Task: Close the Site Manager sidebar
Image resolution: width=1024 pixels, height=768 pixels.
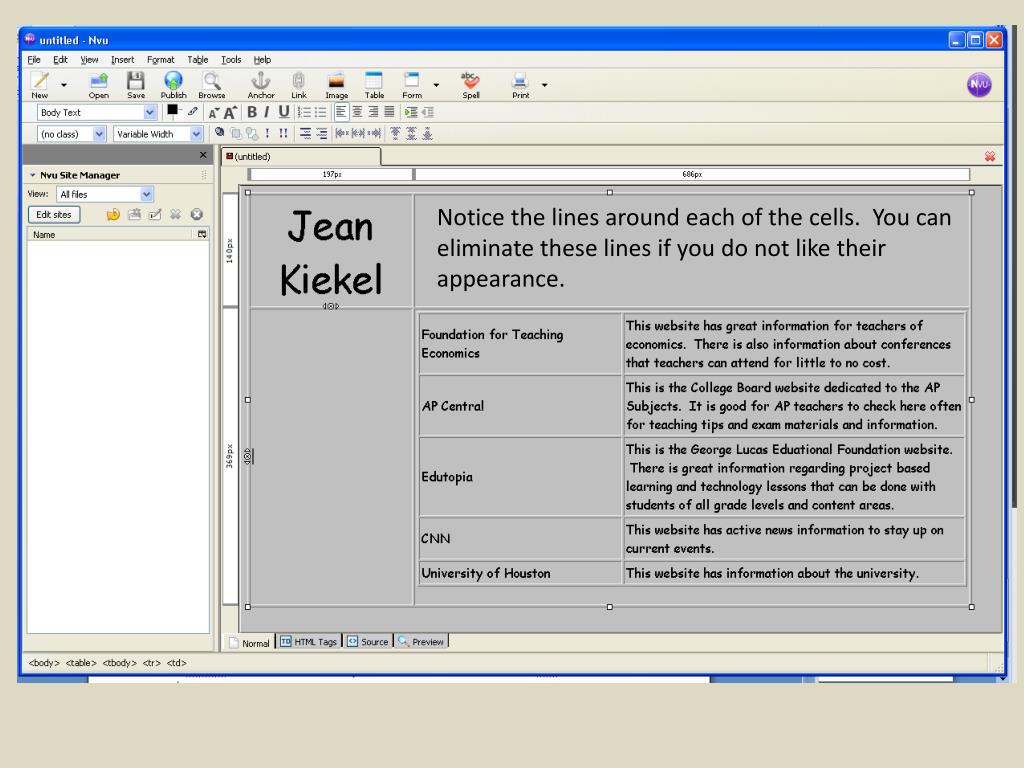Action: [x=203, y=155]
